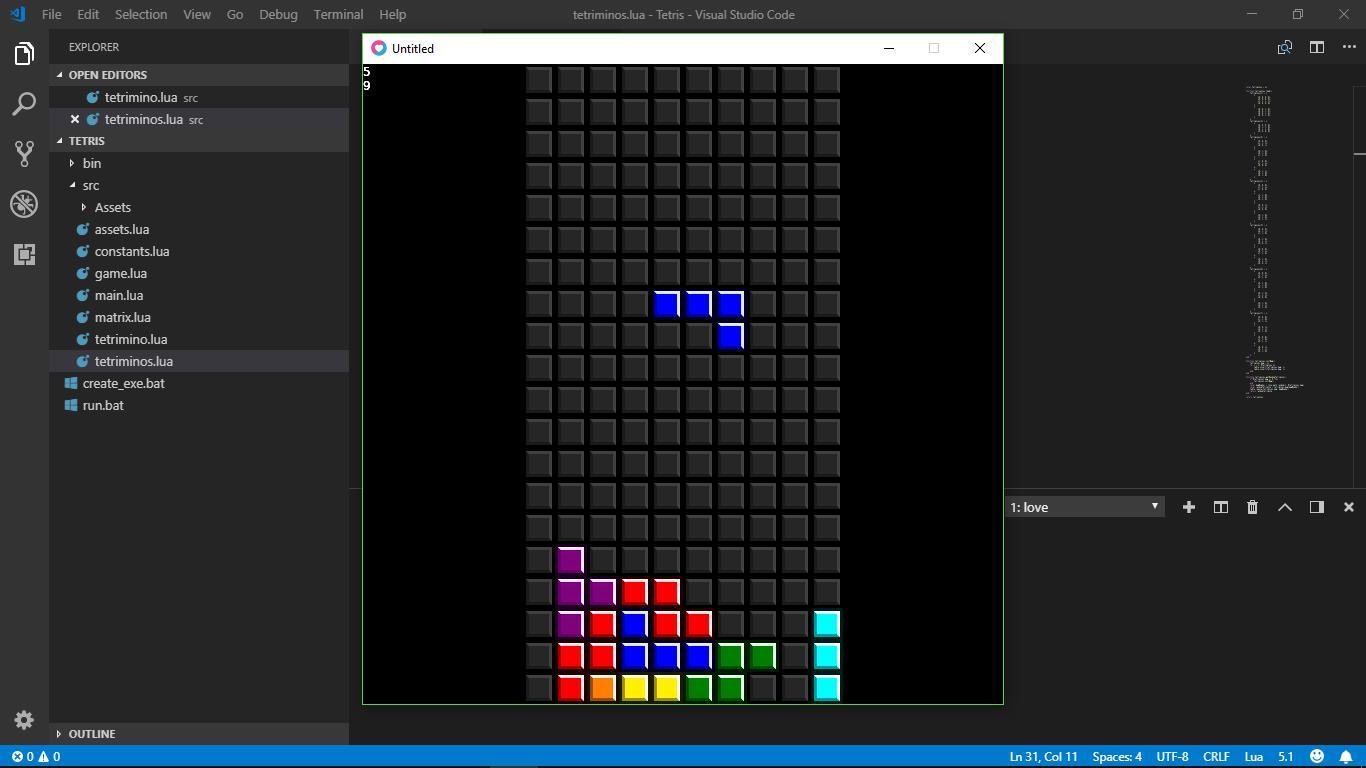Open matrix.lua in the explorer
This screenshot has width=1366, height=768.
coord(198,317)
